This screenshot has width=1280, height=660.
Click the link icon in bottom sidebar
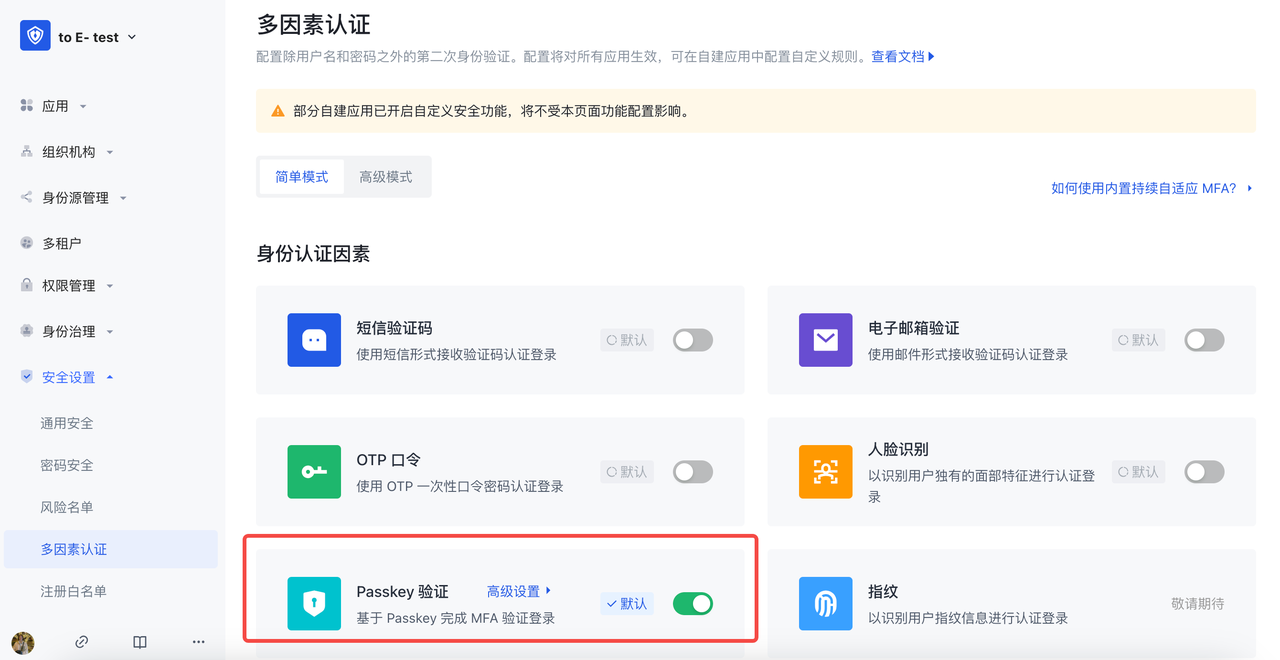pyautogui.click(x=82, y=642)
